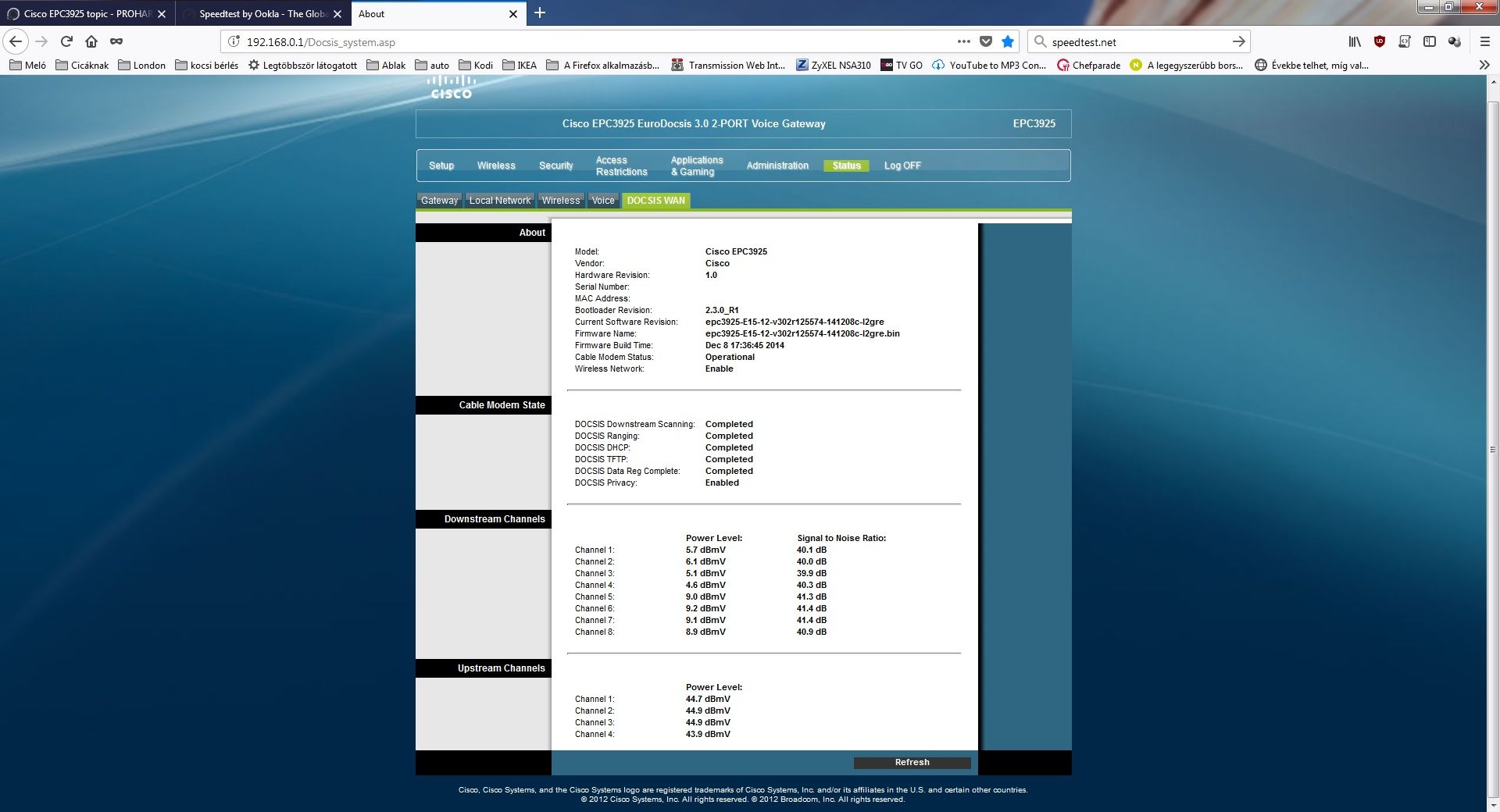The image size is (1500, 812).
Task: Toggle the Firefox sidebar view
Action: click(1430, 41)
